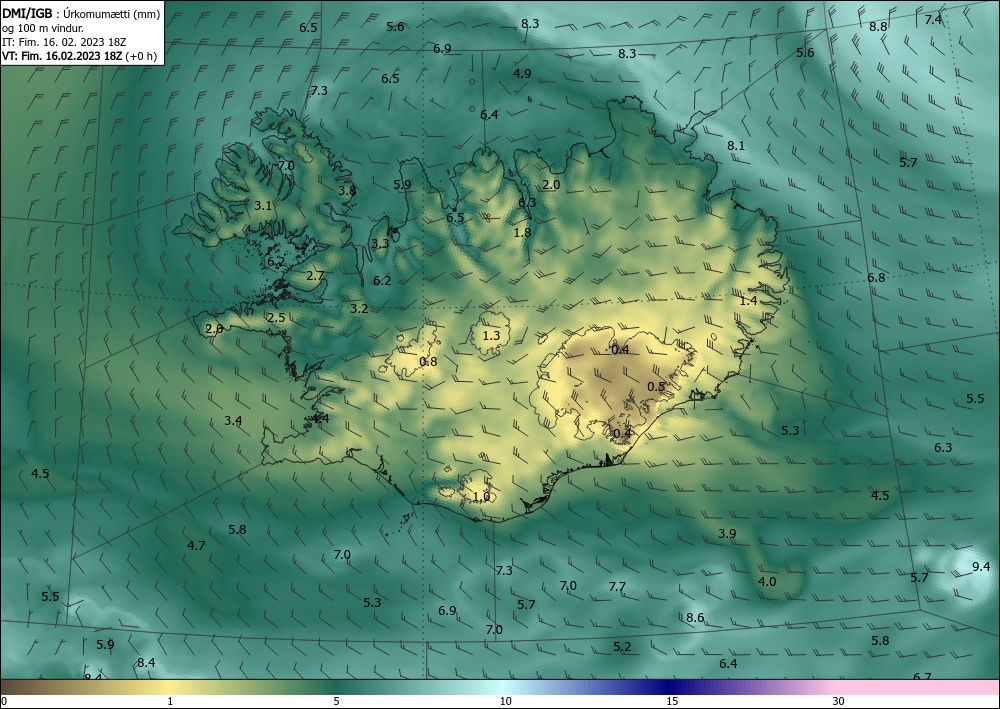The height and width of the screenshot is (709, 1000).
Task: Click the 8.8 value on the map
Action: [878, 27]
